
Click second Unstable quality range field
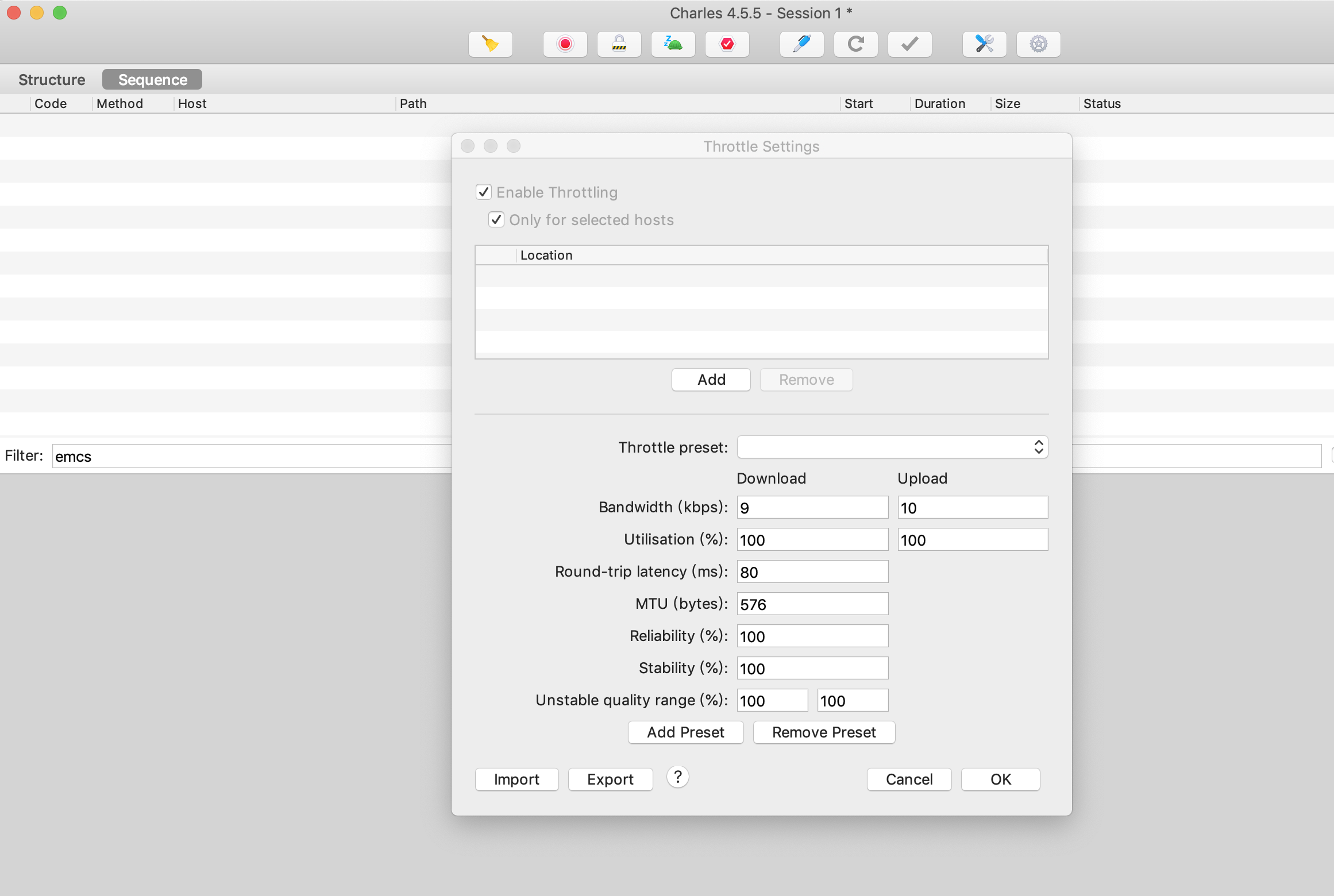point(853,700)
